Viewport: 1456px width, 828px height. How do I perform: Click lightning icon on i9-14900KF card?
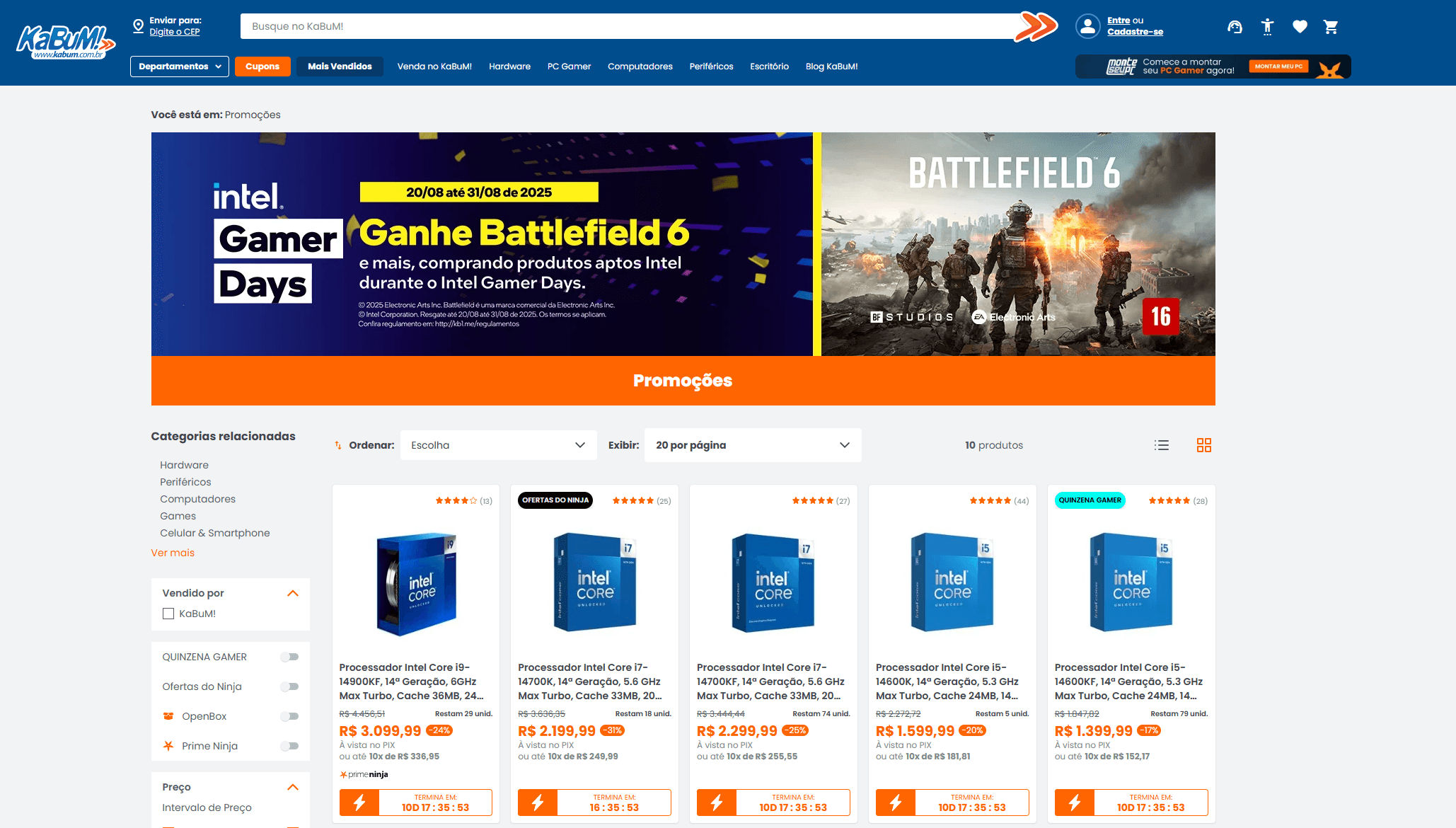pos(359,803)
